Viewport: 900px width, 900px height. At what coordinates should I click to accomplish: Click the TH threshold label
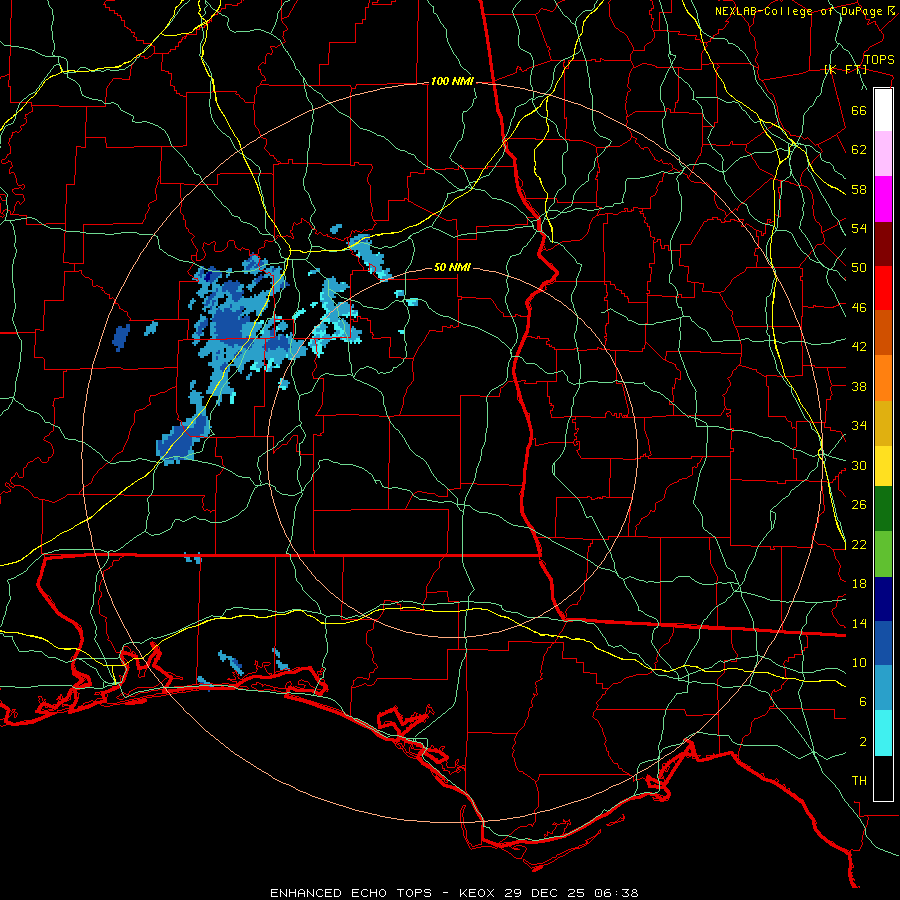(x=859, y=781)
